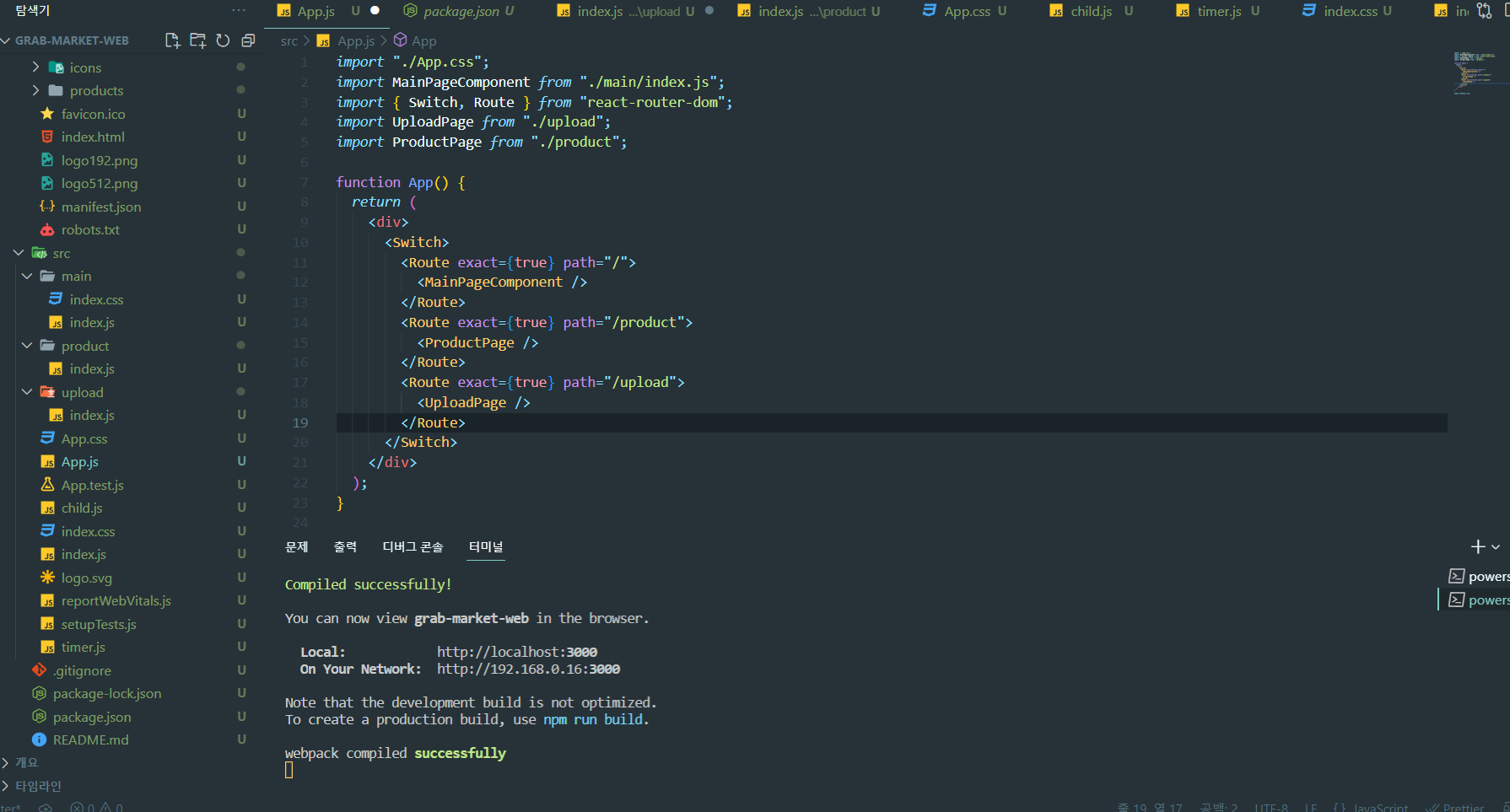Viewport: 1510px width, 812px height.
Task: Click the Prettier status bar item
Action: click(1455, 807)
